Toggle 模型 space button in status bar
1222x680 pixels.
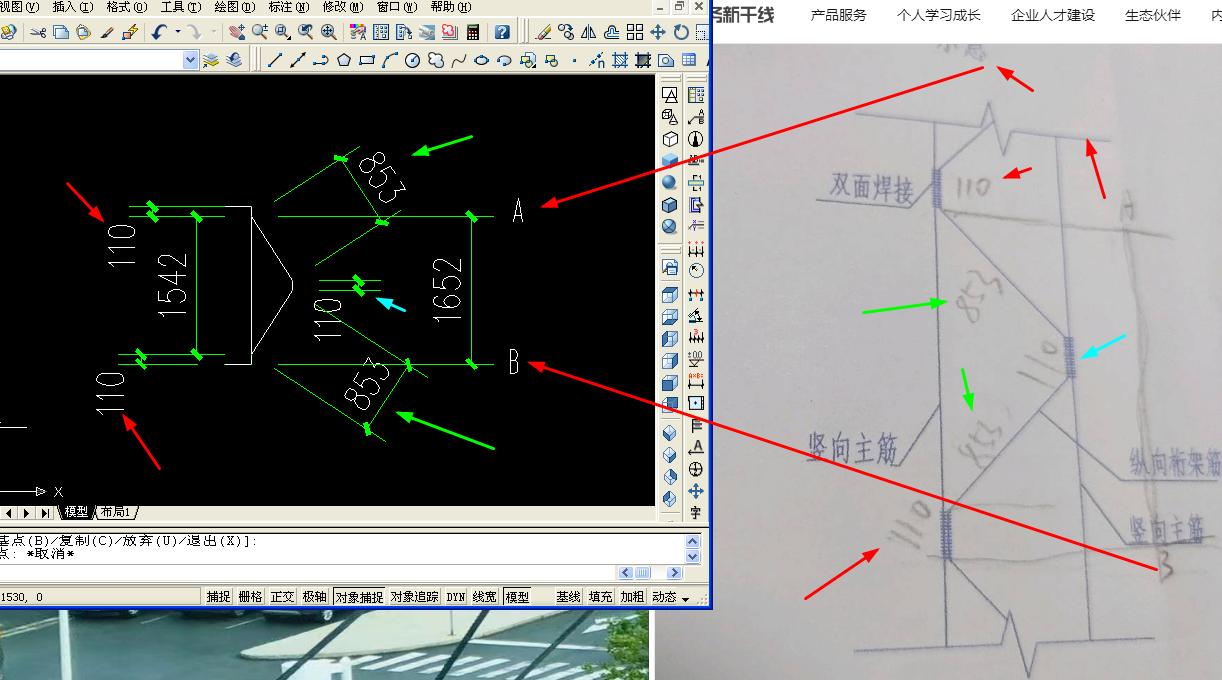(517, 597)
